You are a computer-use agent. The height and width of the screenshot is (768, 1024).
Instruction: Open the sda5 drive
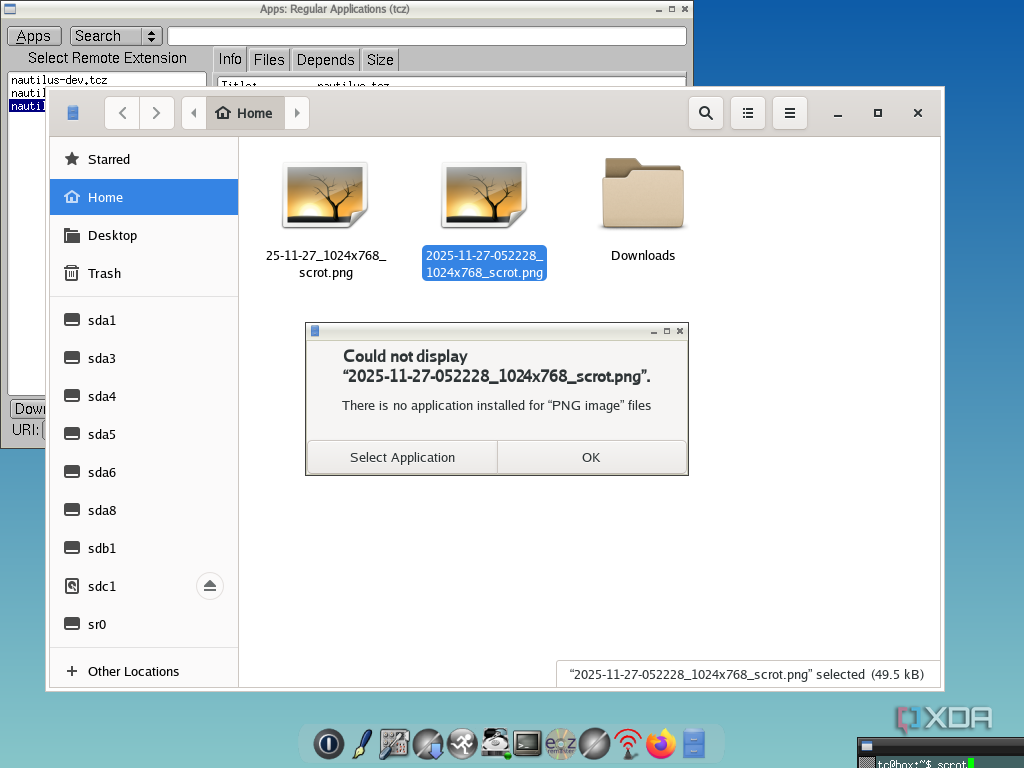(144, 434)
